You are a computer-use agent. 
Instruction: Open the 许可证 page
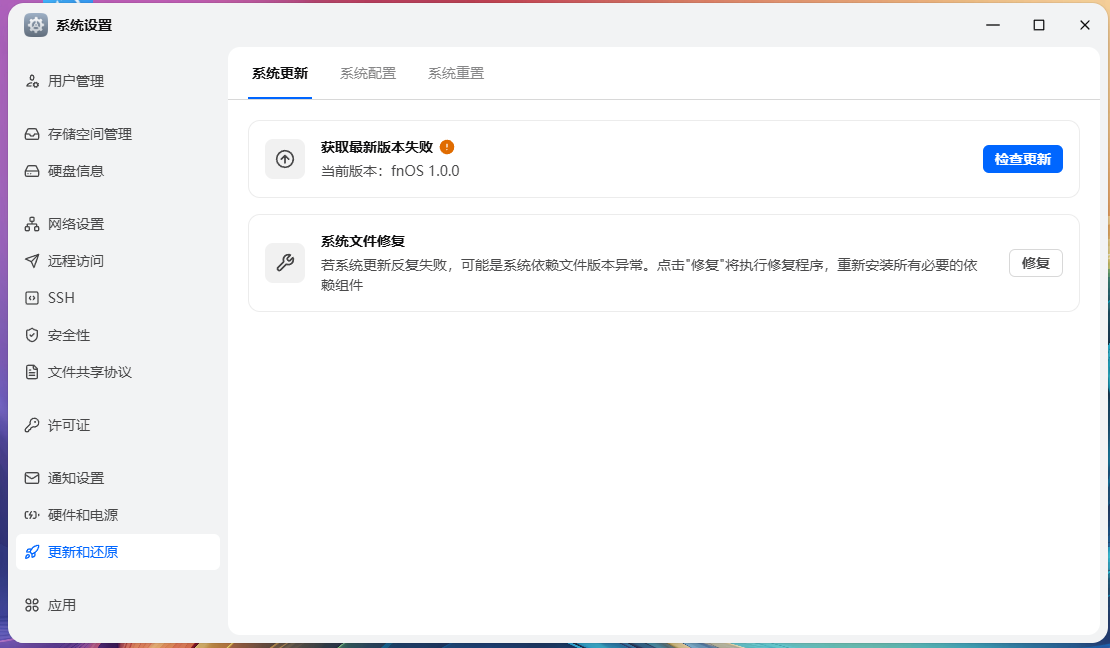(118, 425)
